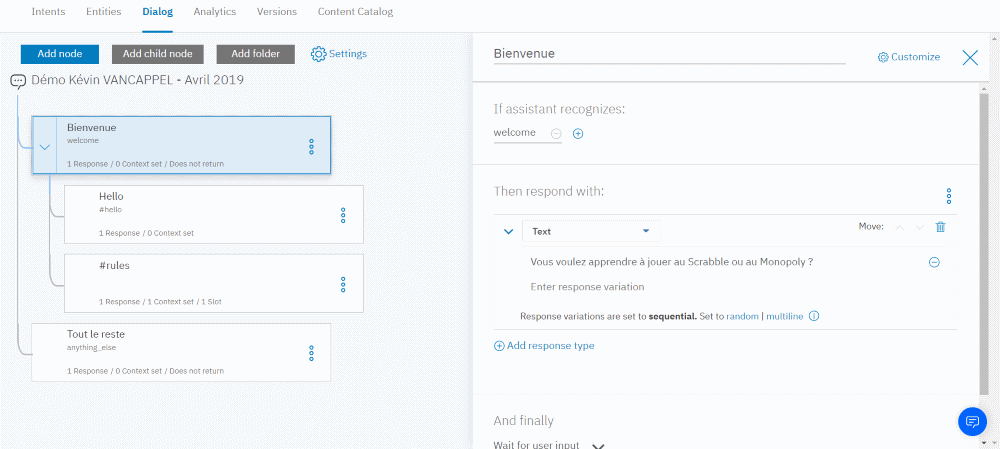The width and height of the screenshot is (1000, 449).
Task: Open the Versions tab
Action: coord(277,11)
